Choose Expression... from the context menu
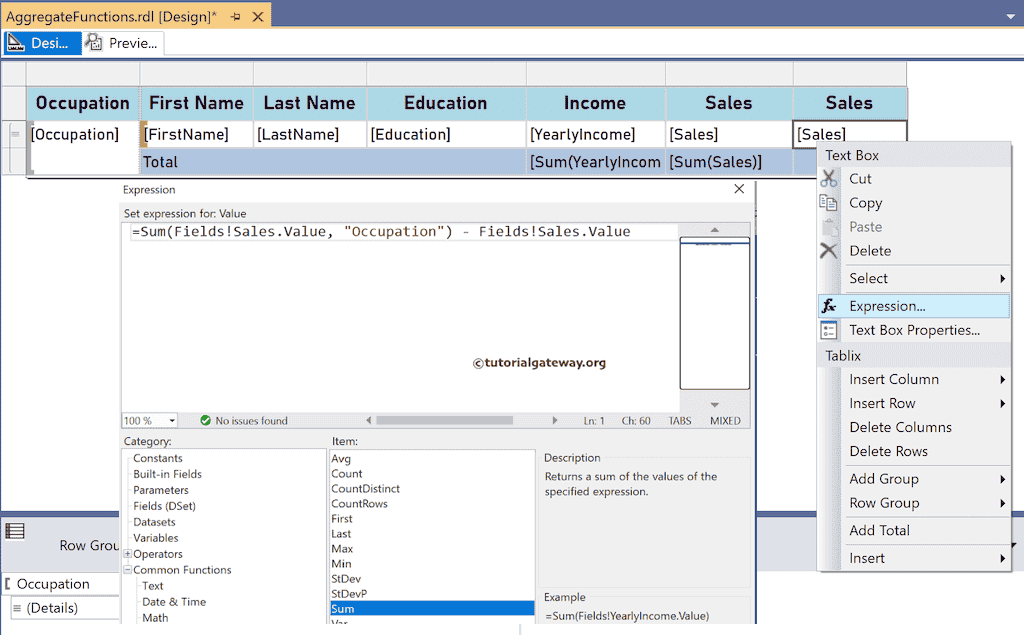The height and width of the screenshot is (635, 1024). point(914,306)
